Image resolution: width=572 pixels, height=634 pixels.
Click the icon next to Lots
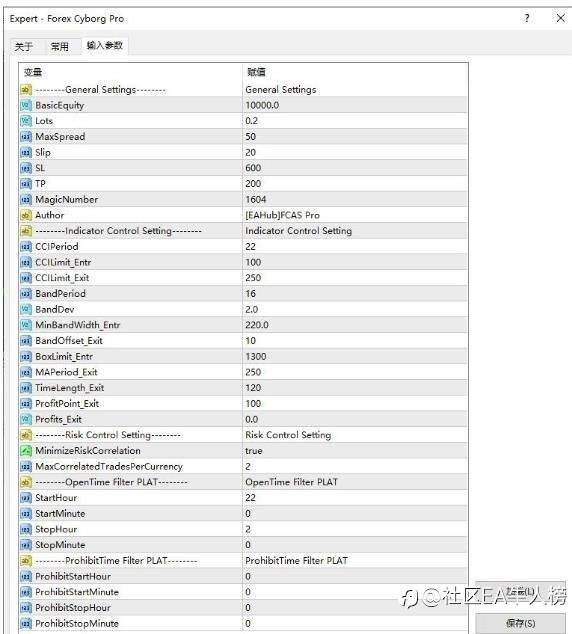[x=26, y=121]
